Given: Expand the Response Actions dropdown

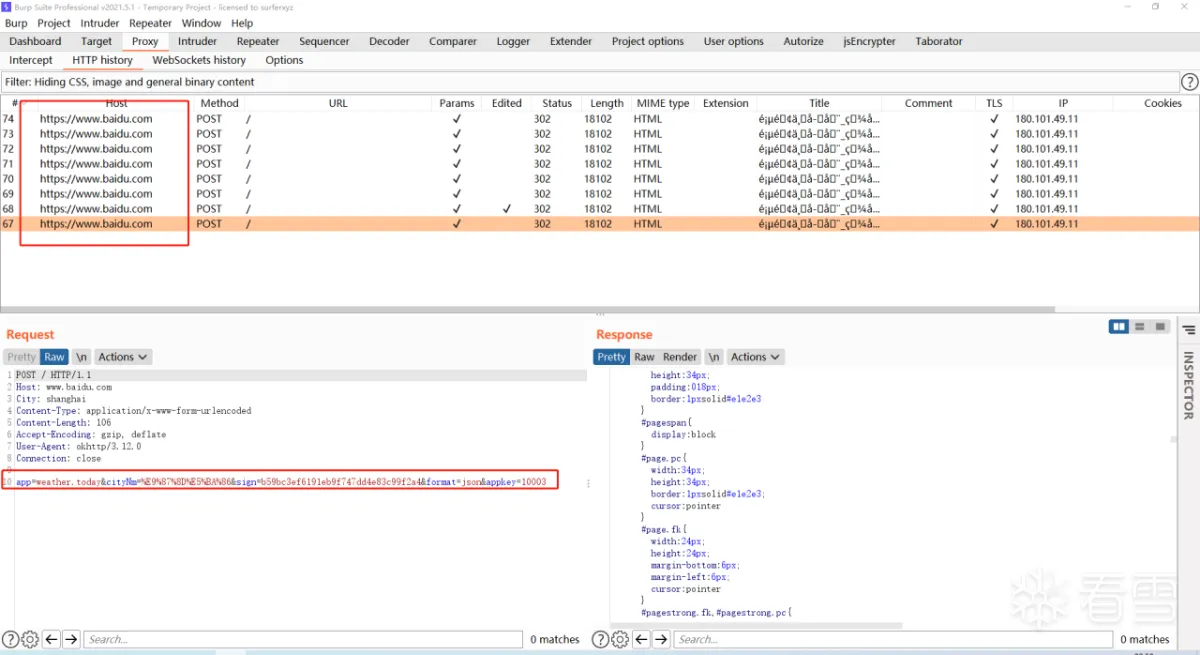Looking at the screenshot, I should (755, 357).
